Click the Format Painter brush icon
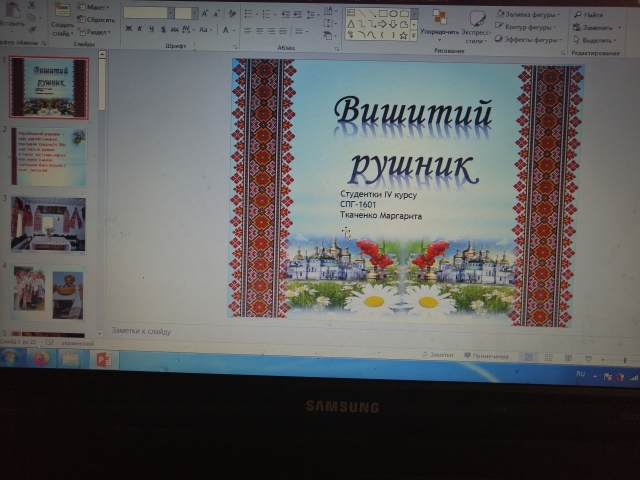This screenshot has height=480, width=640. [x=32, y=29]
